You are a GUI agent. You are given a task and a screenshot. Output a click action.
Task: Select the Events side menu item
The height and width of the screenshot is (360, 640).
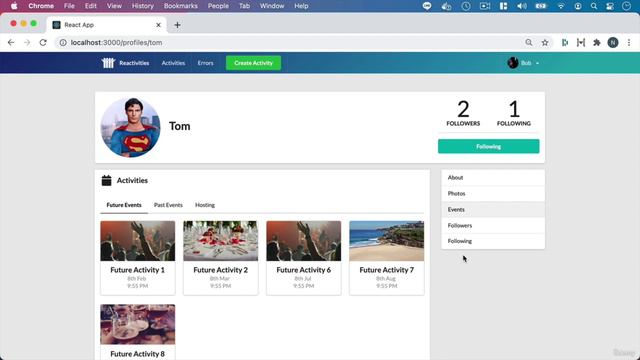pos(493,209)
